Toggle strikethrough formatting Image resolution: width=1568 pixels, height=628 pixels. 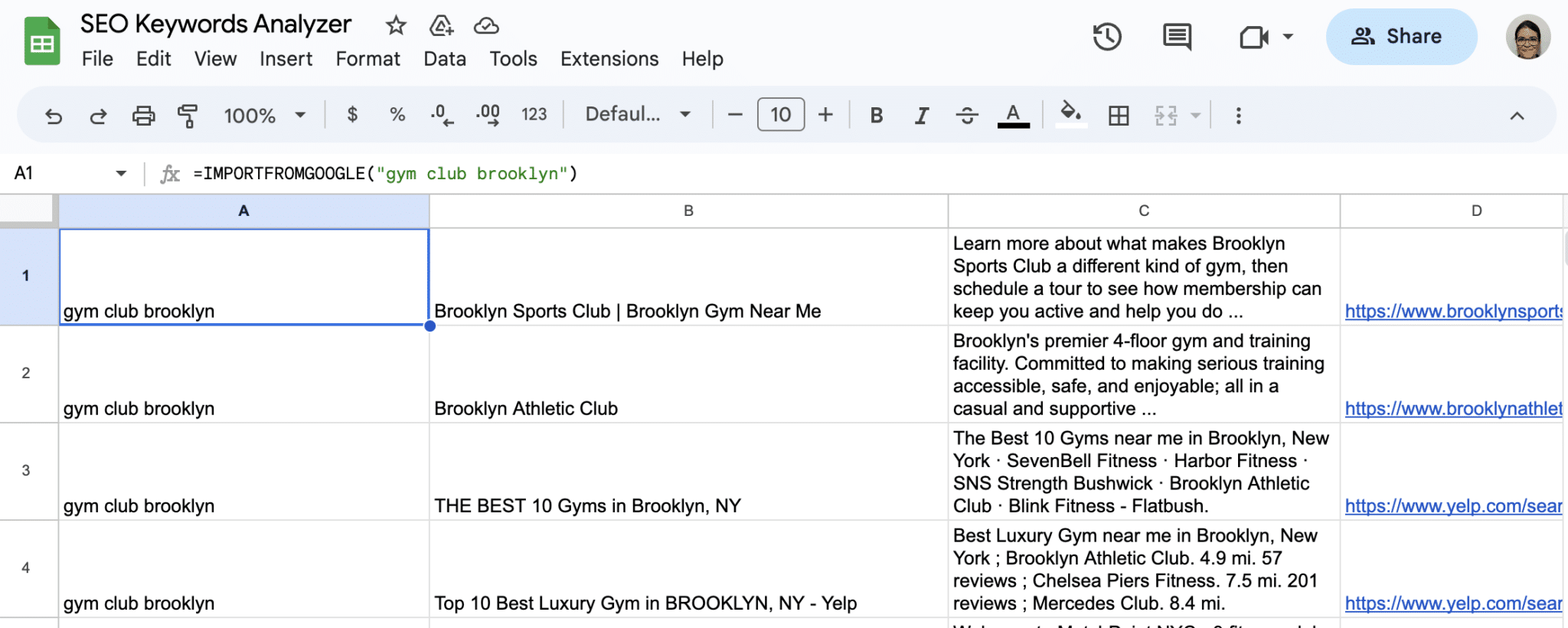click(x=967, y=115)
